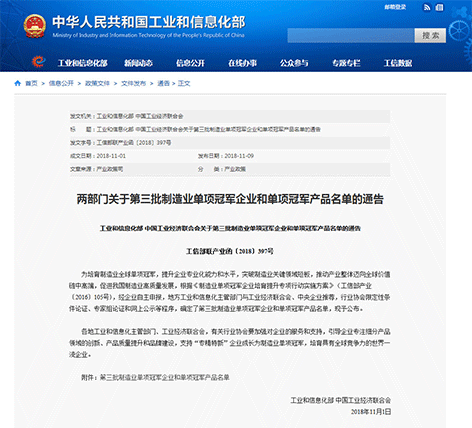Go to 政策文件 in the breadcrumb
The image size is (472, 428).
(x=97, y=83)
